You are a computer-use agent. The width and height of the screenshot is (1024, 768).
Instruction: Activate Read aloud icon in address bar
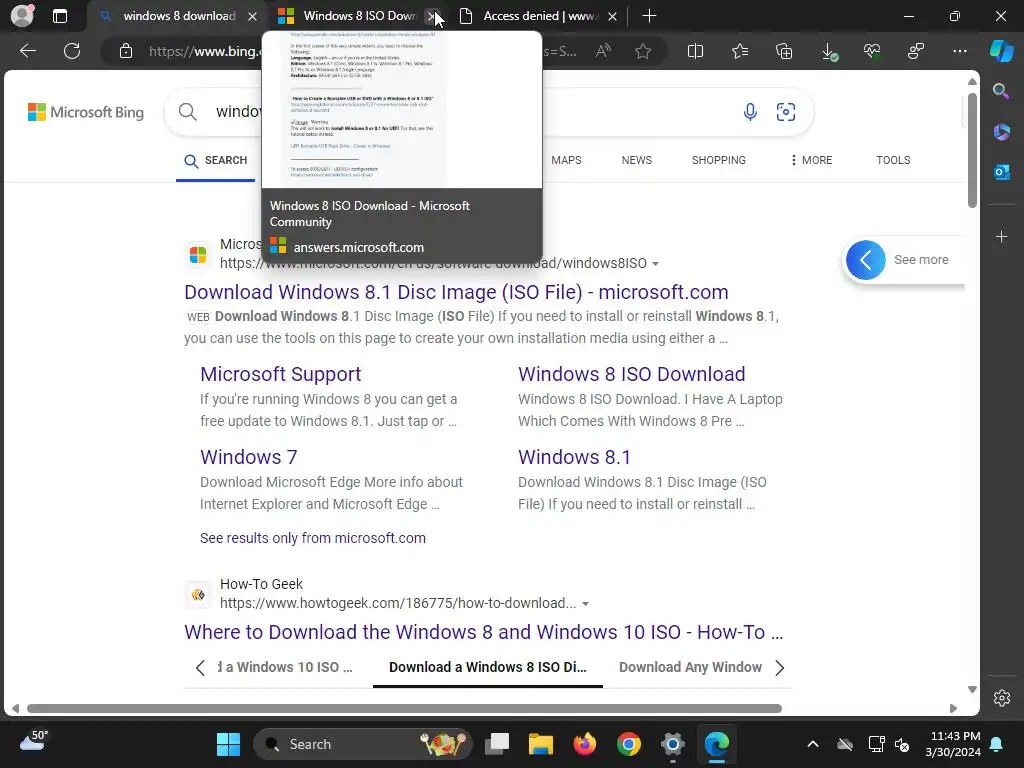click(x=603, y=51)
